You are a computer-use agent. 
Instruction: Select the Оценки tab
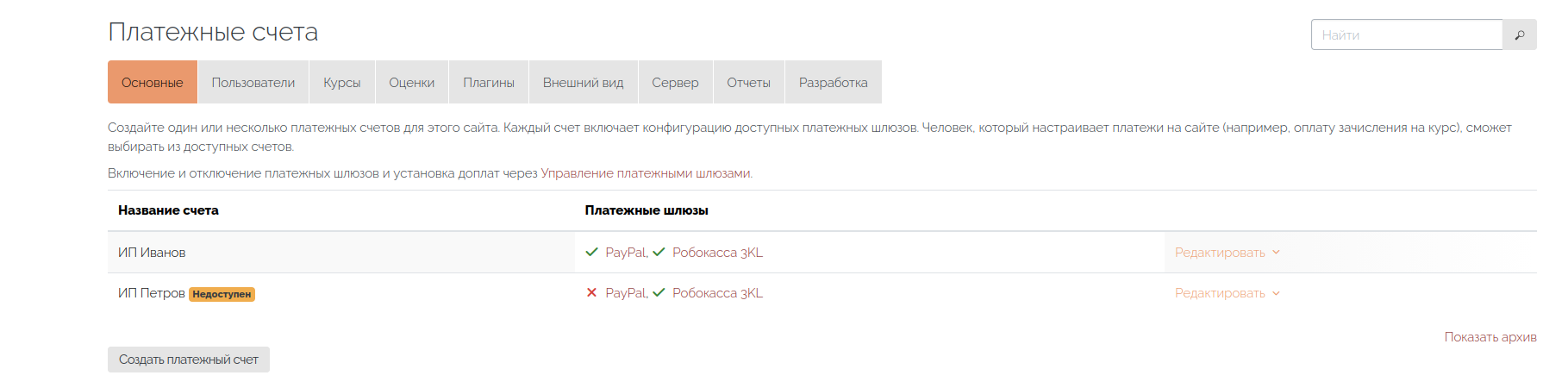(411, 83)
